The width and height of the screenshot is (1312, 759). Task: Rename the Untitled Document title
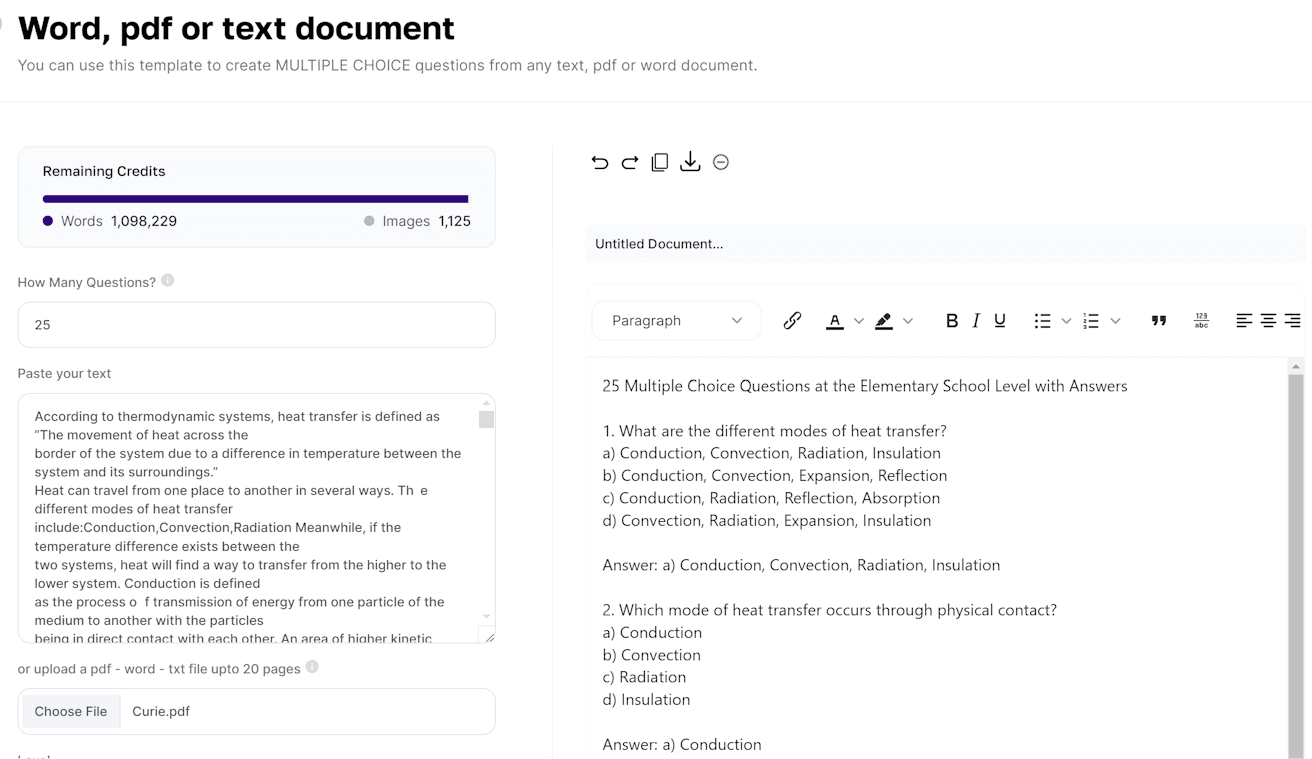[x=659, y=243]
